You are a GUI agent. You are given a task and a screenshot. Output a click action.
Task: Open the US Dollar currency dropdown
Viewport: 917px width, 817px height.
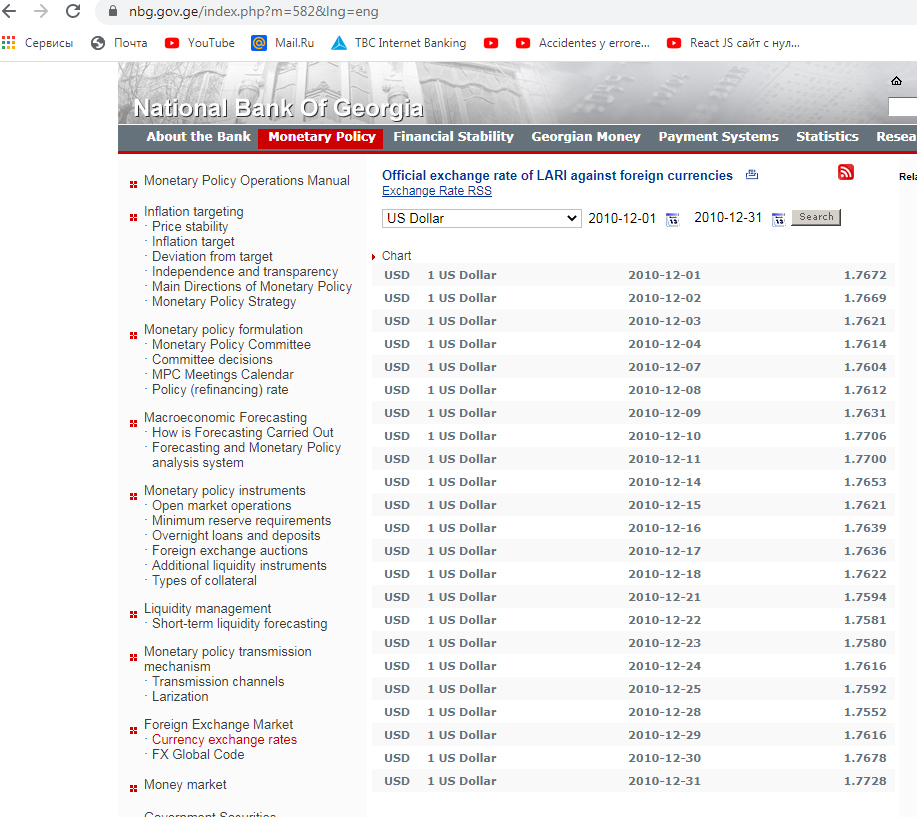coord(481,218)
